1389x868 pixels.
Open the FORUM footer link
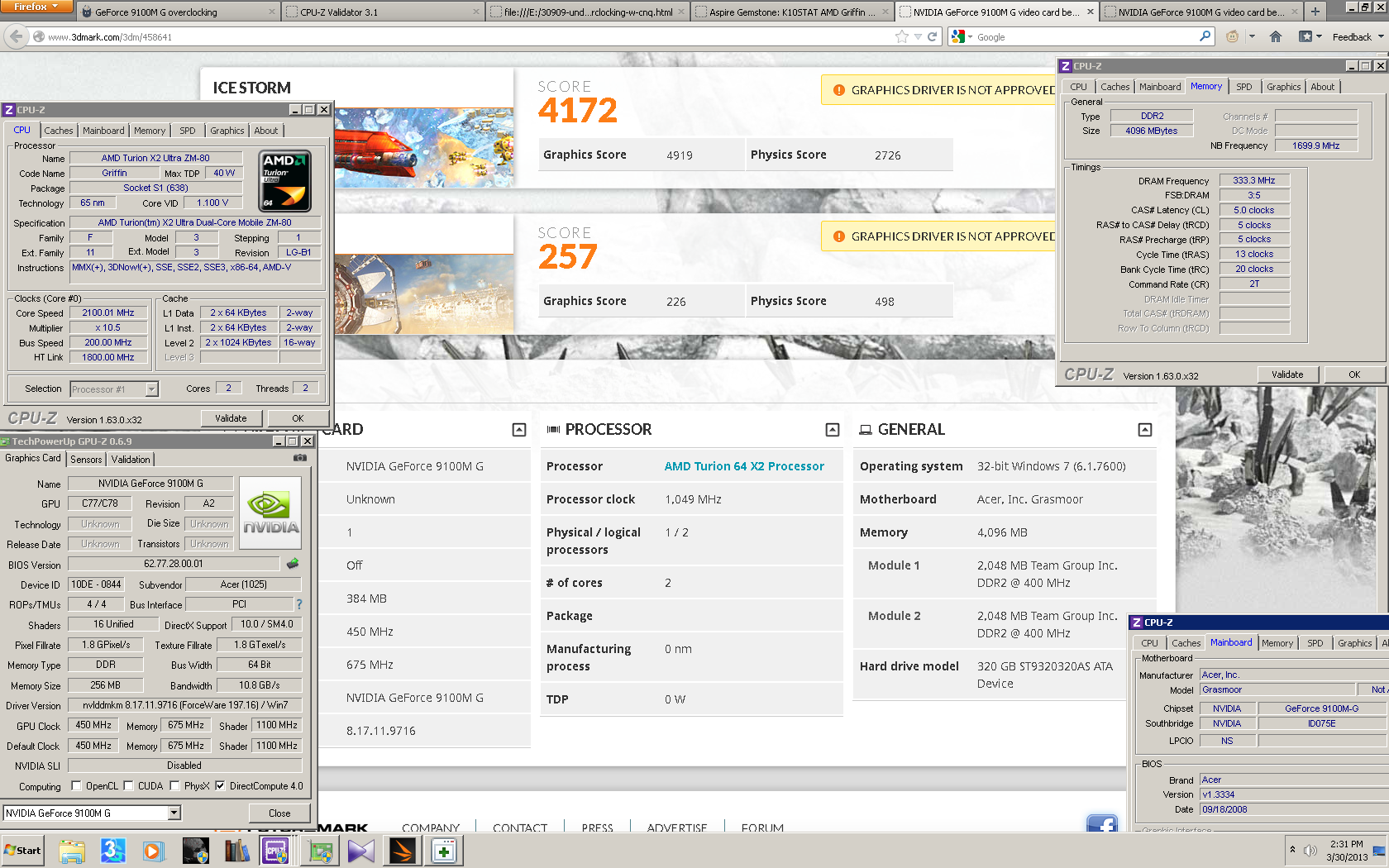(x=762, y=827)
